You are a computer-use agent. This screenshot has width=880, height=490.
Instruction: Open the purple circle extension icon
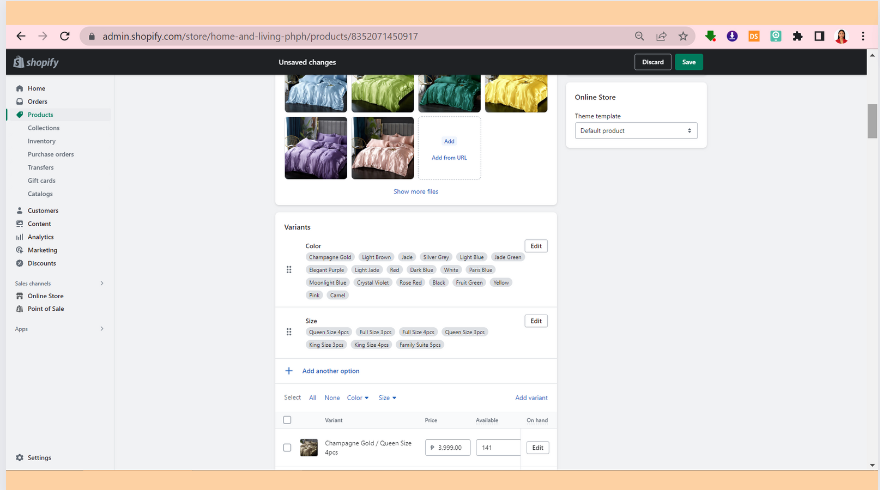click(732, 36)
